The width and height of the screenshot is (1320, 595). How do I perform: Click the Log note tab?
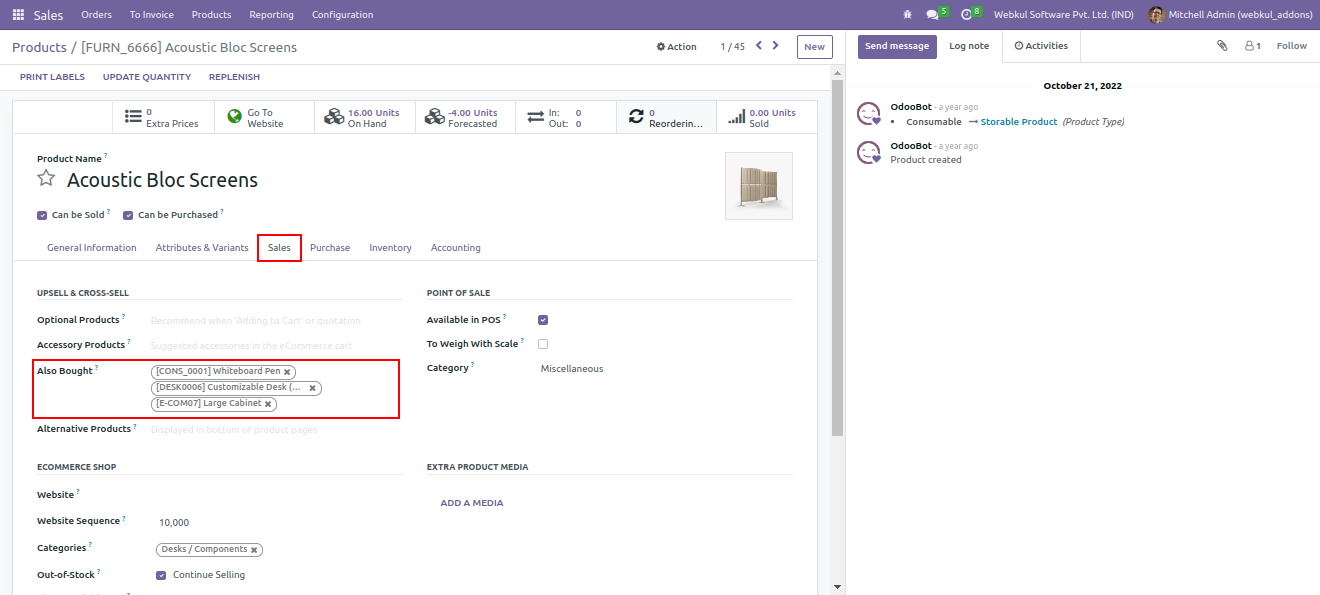pyautogui.click(x=969, y=46)
